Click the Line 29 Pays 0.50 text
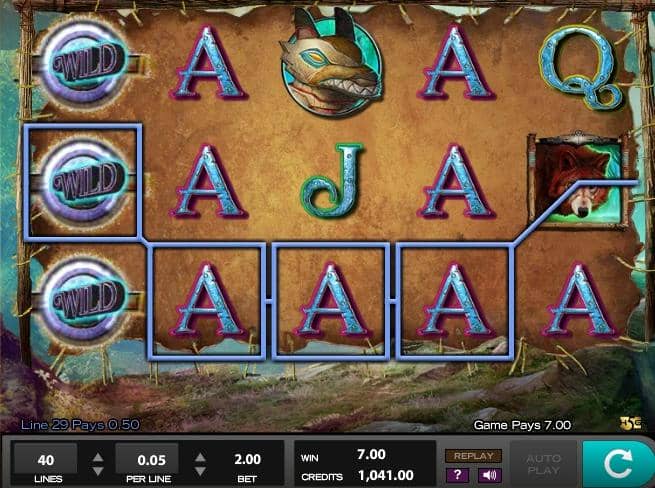 click(x=80, y=425)
